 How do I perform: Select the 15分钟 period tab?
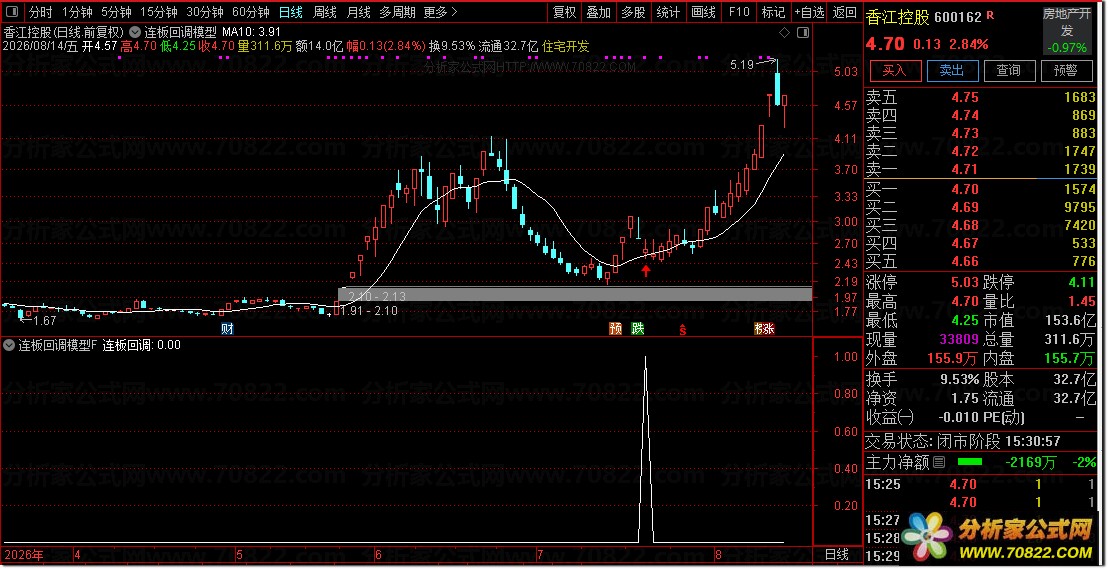158,12
